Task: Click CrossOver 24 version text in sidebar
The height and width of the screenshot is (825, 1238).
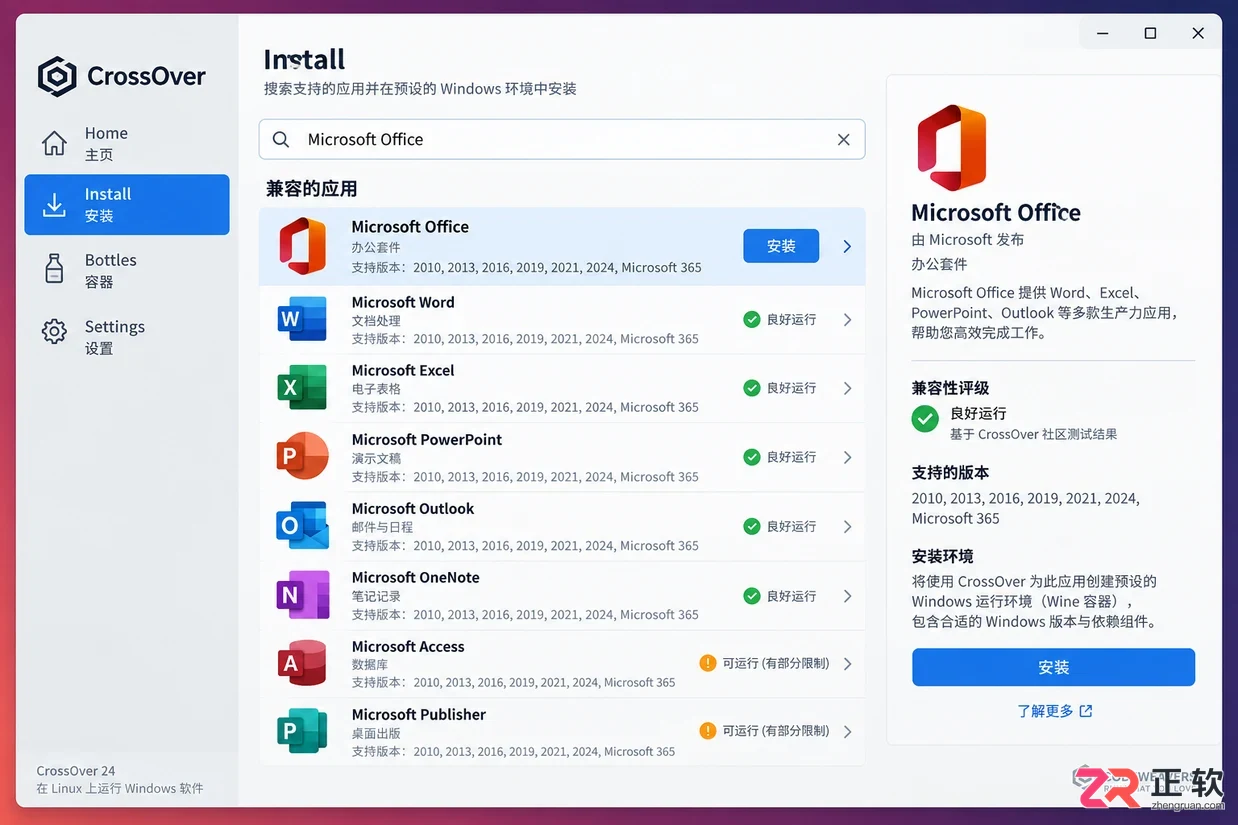Action: coord(76,771)
